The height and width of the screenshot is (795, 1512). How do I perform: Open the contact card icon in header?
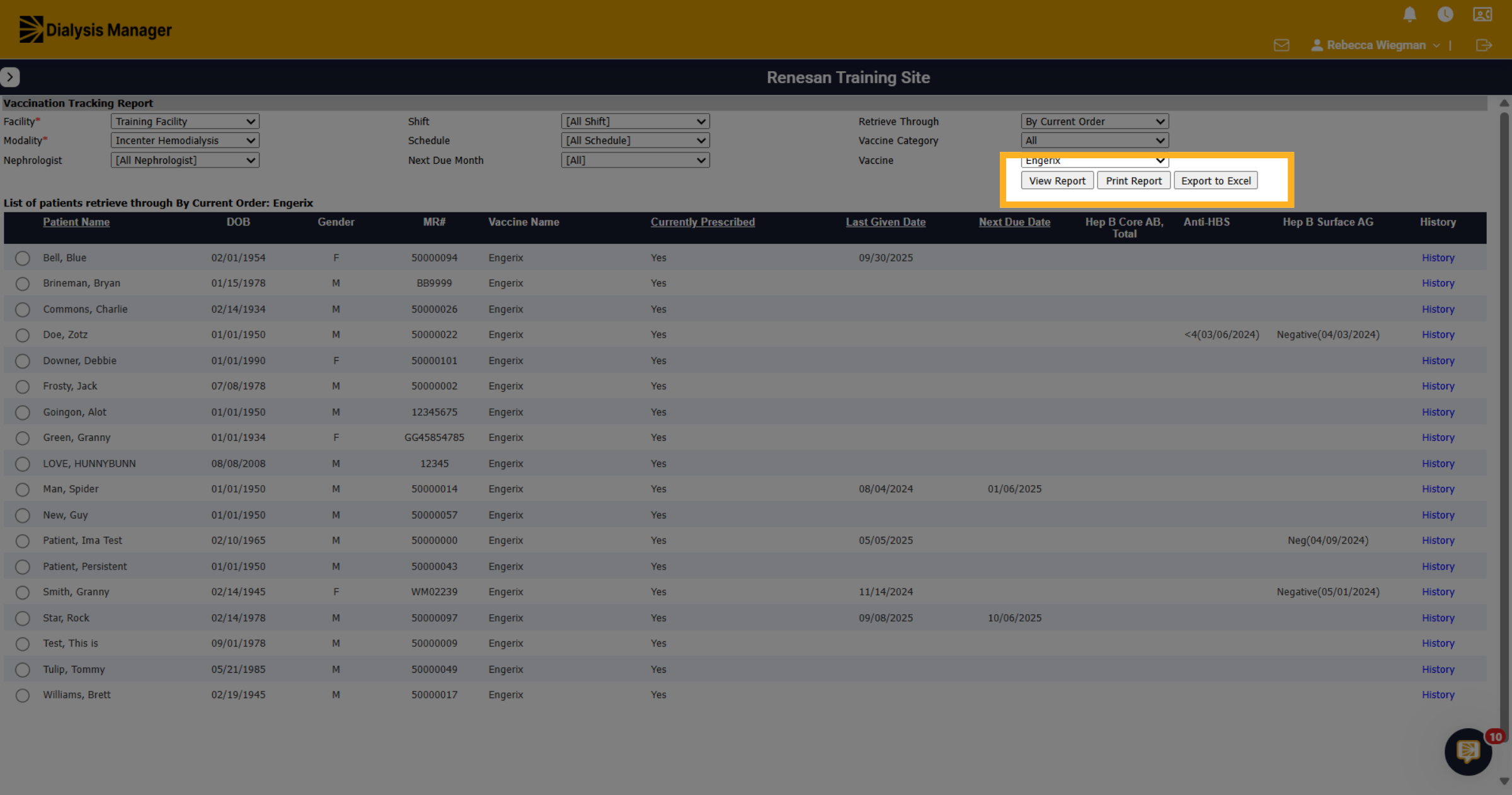(x=1482, y=14)
